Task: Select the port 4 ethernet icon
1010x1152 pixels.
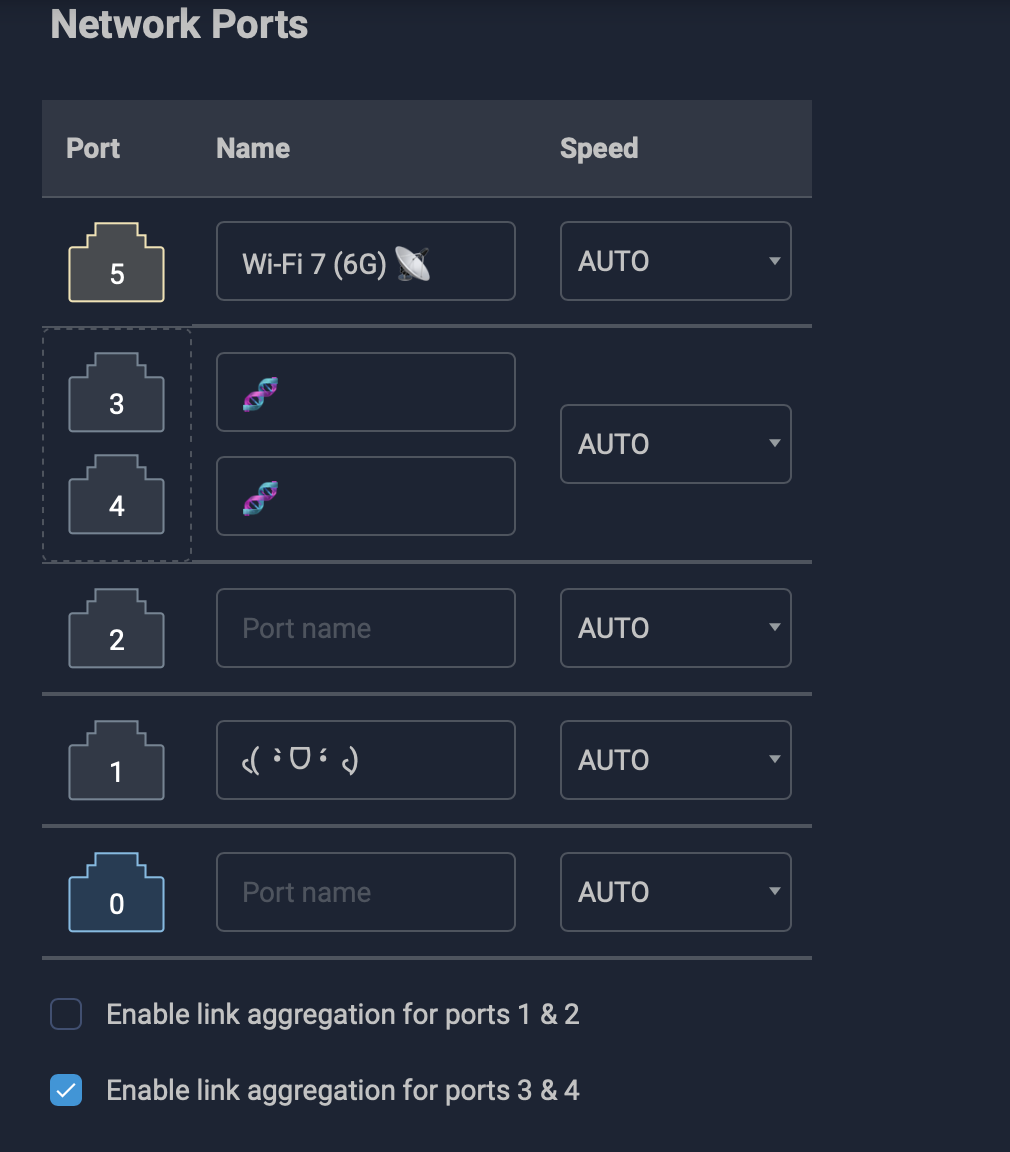Action: click(116, 497)
